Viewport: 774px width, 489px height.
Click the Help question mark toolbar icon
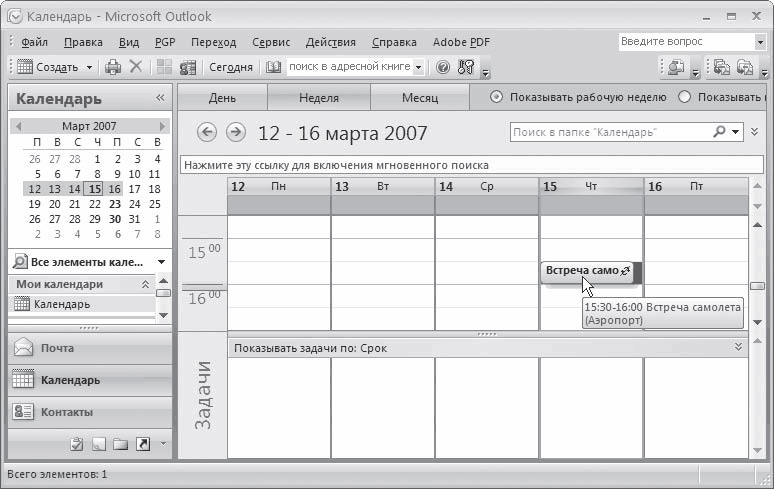click(444, 67)
